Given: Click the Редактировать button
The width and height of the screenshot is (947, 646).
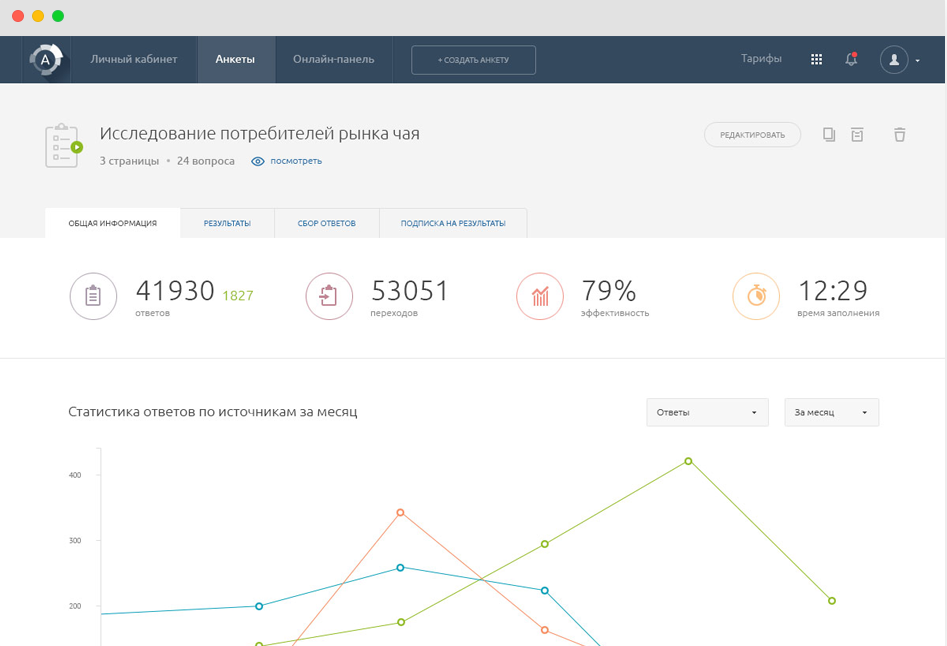Looking at the screenshot, I should (x=752, y=135).
